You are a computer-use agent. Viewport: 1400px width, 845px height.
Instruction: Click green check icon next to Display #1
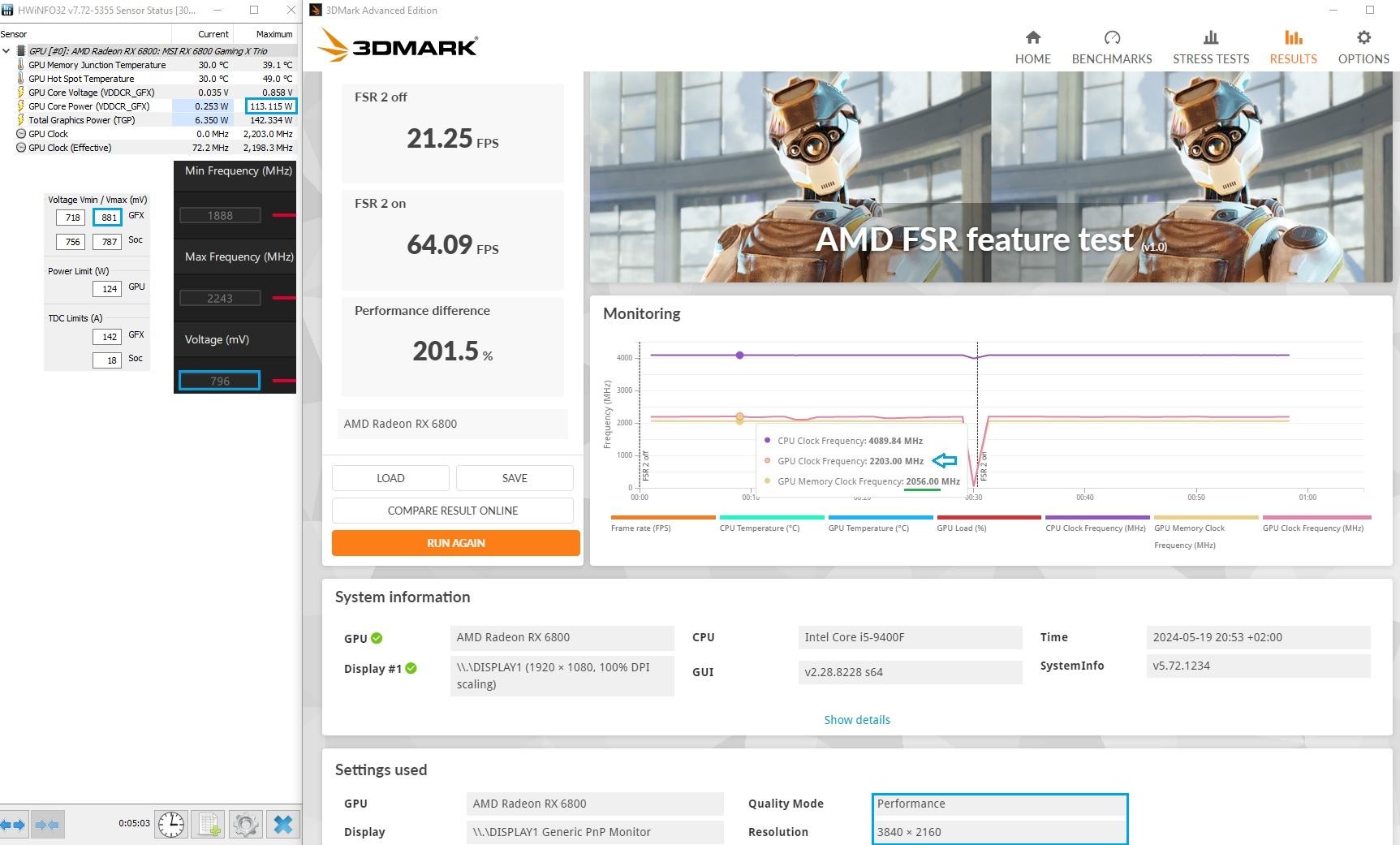pyautogui.click(x=411, y=668)
